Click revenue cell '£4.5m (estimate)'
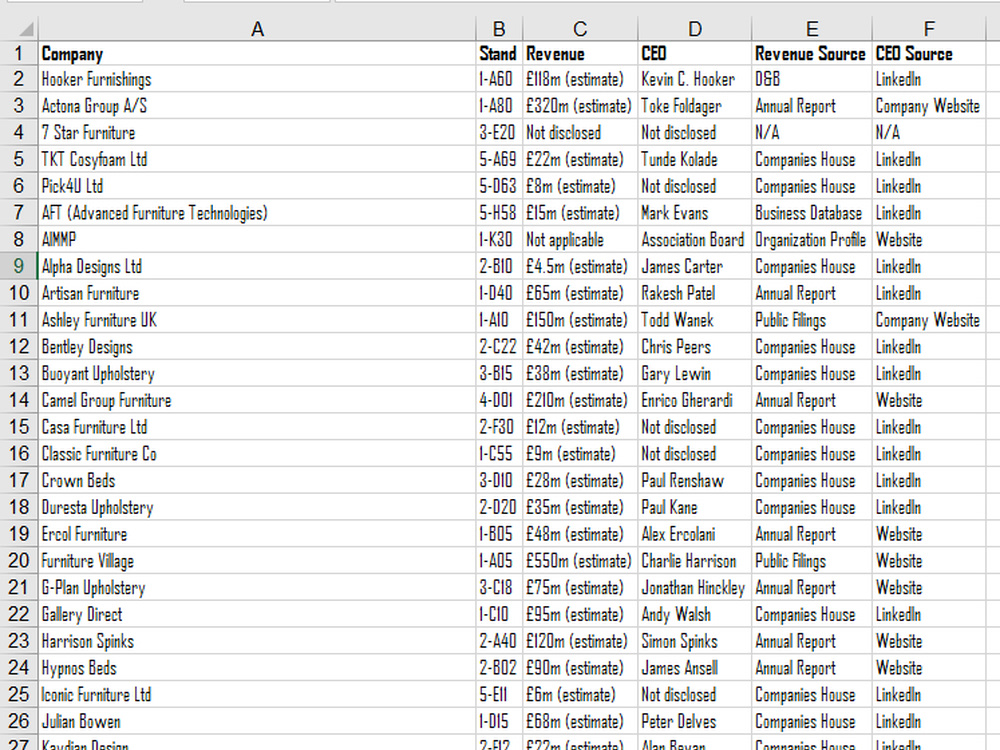 pos(580,267)
